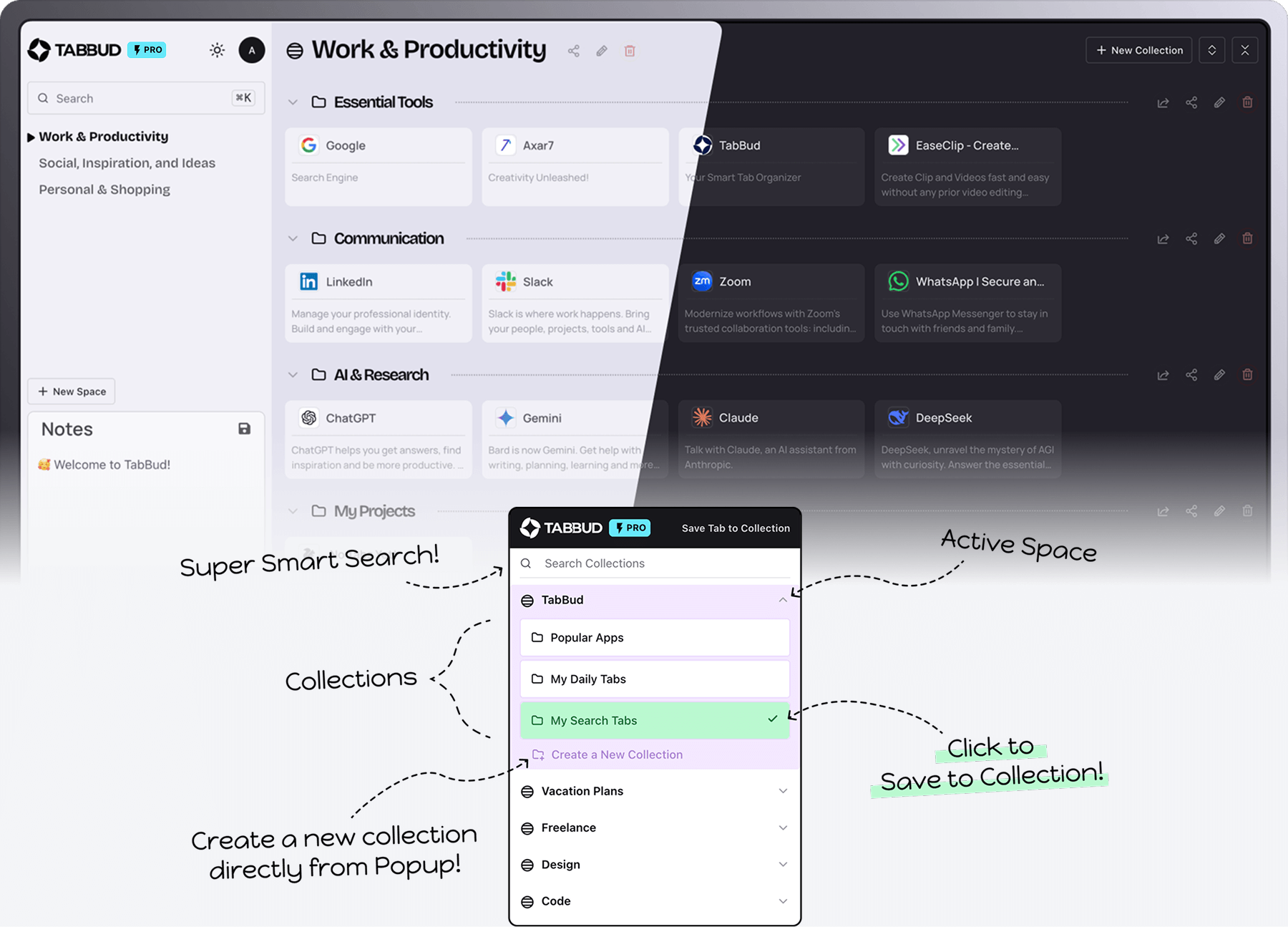1288x927 pixels.
Task: Expand the Vacation Plans space
Action: point(783,791)
